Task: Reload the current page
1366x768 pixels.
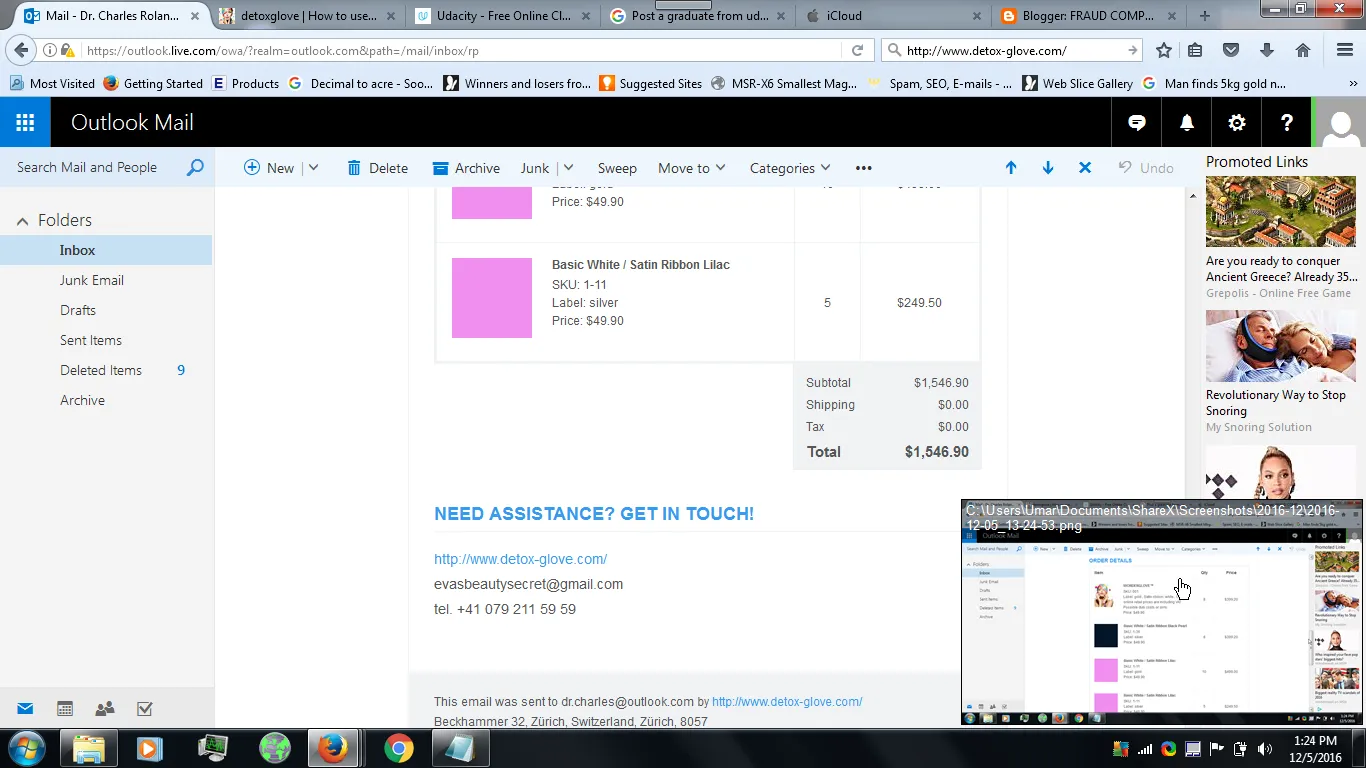Action: point(857,50)
